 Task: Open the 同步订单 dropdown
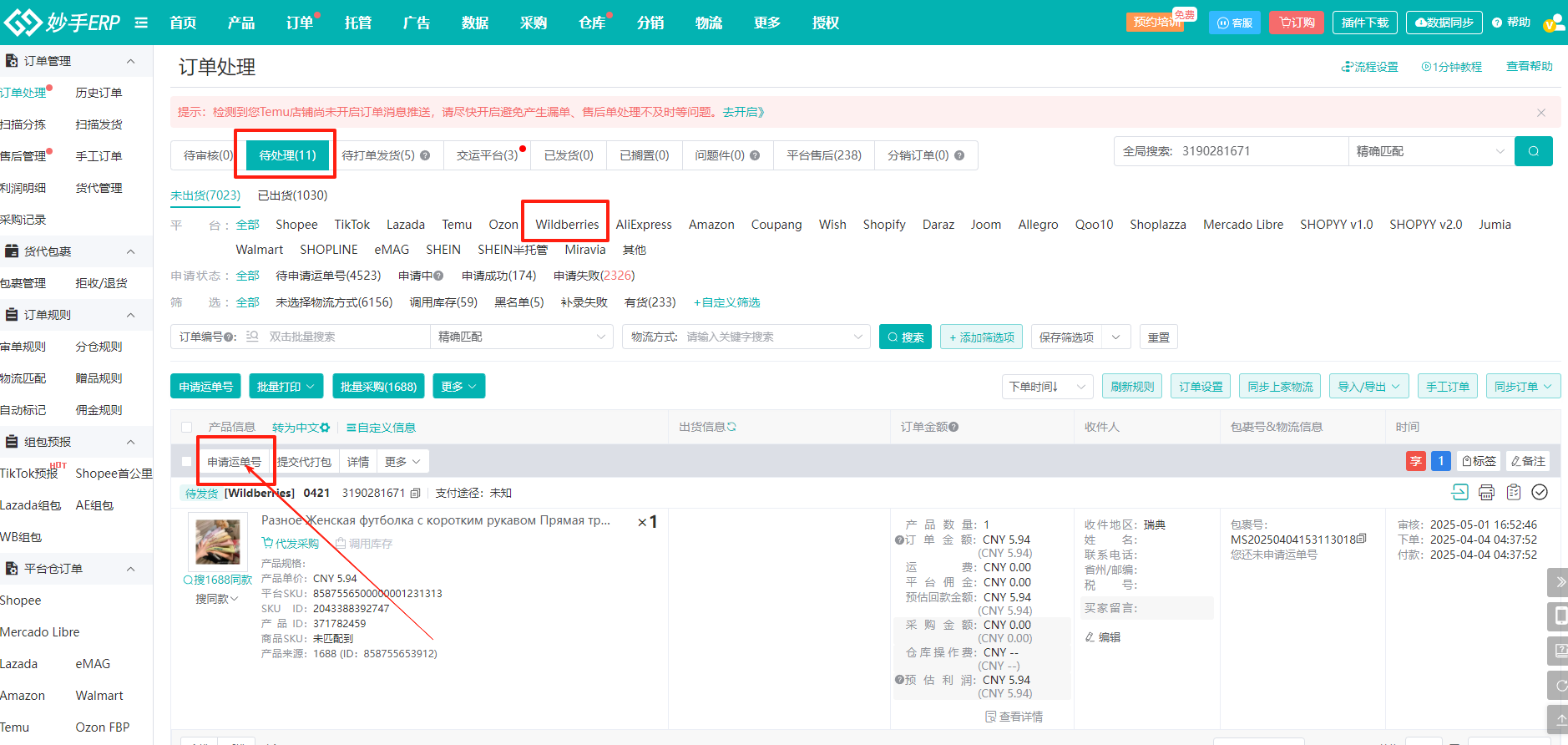(1523, 387)
